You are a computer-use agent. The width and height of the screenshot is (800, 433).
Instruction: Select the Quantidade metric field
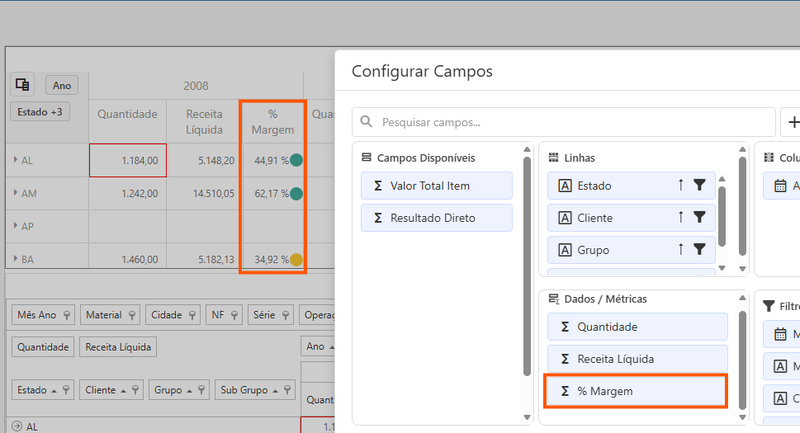[x=637, y=327]
